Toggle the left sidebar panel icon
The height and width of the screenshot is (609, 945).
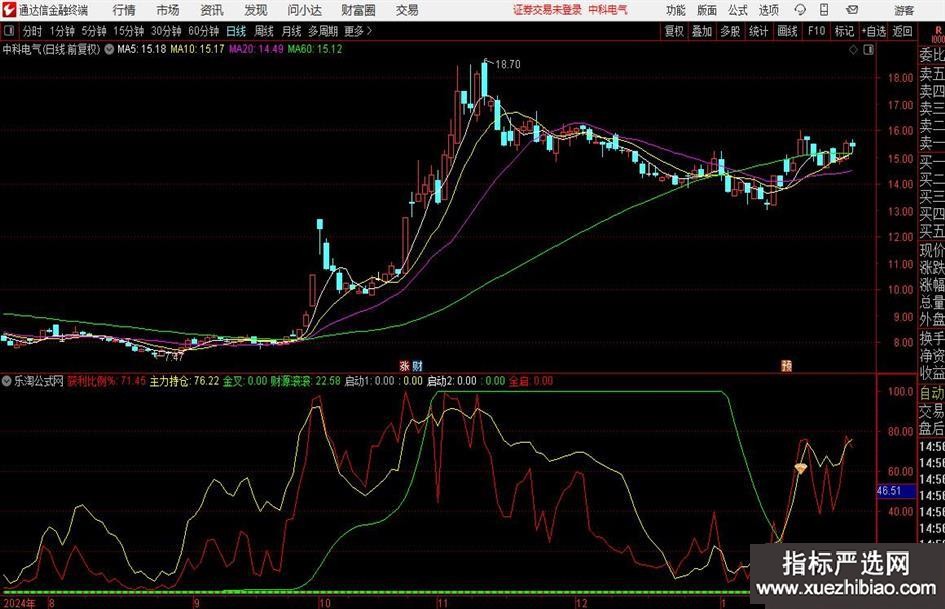pyautogui.click(x=9, y=31)
